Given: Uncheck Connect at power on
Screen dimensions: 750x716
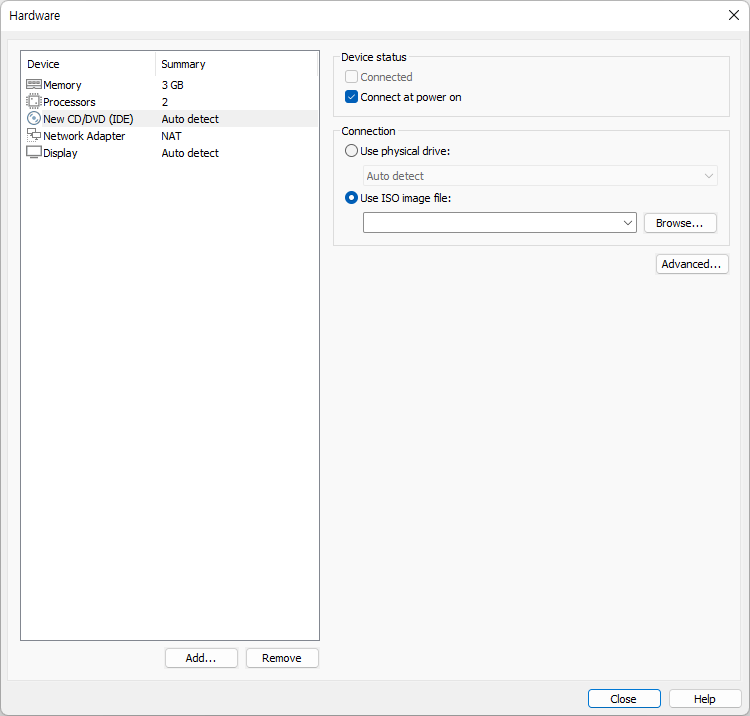Looking at the screenshot, I should (x=352, y=97).
